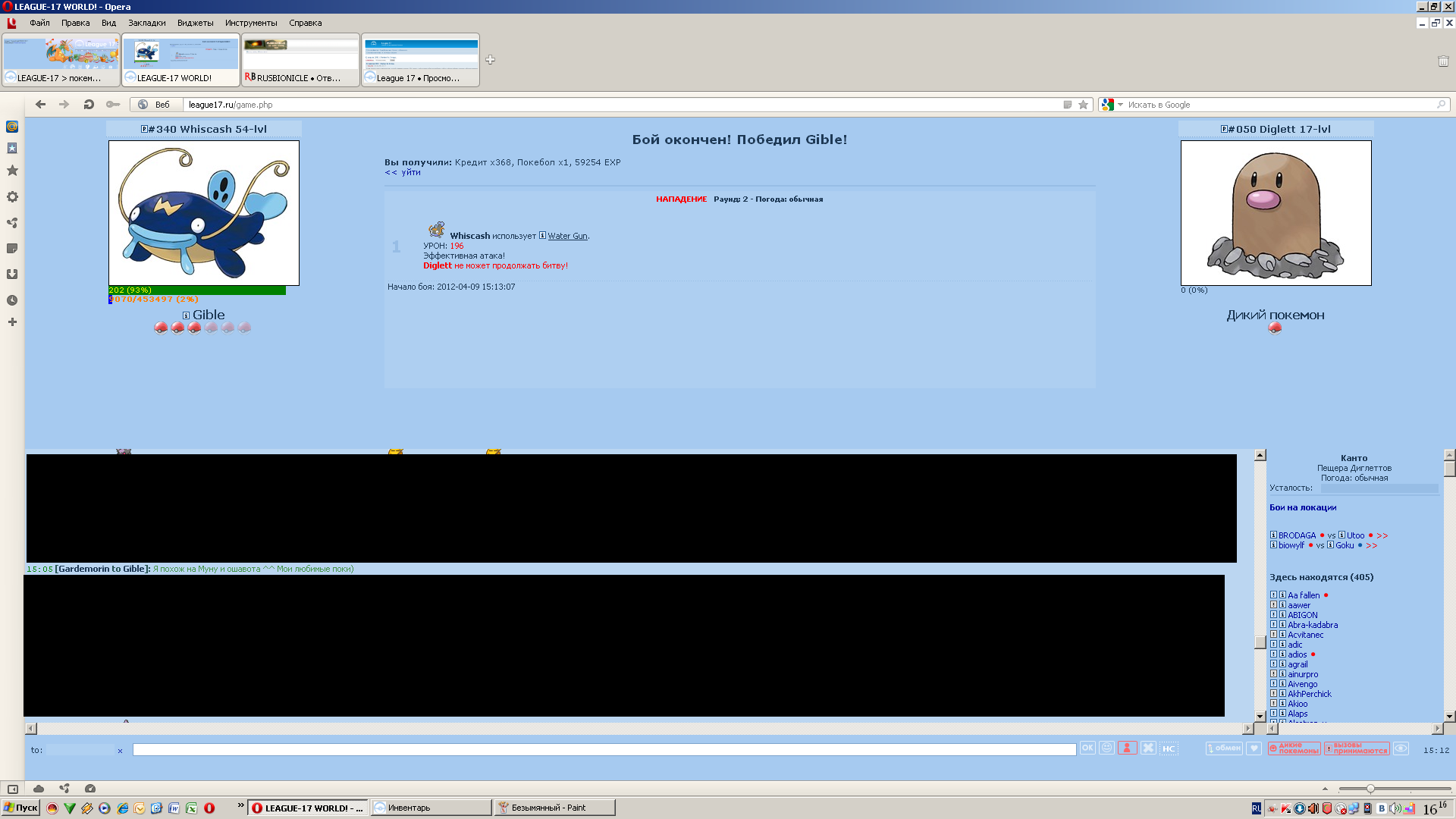Image resolution: width=1456 pixels, height=819 pixels.
Task: Add a panel with the sidebar plus
Action: pos(12,322)
